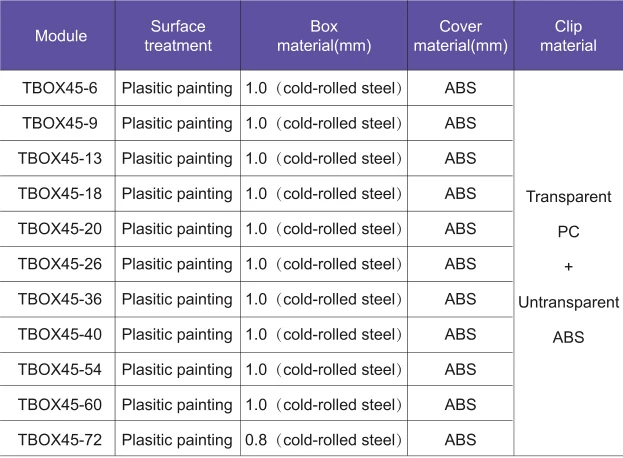Select the Cover material(mm) header

click(460, 36)
